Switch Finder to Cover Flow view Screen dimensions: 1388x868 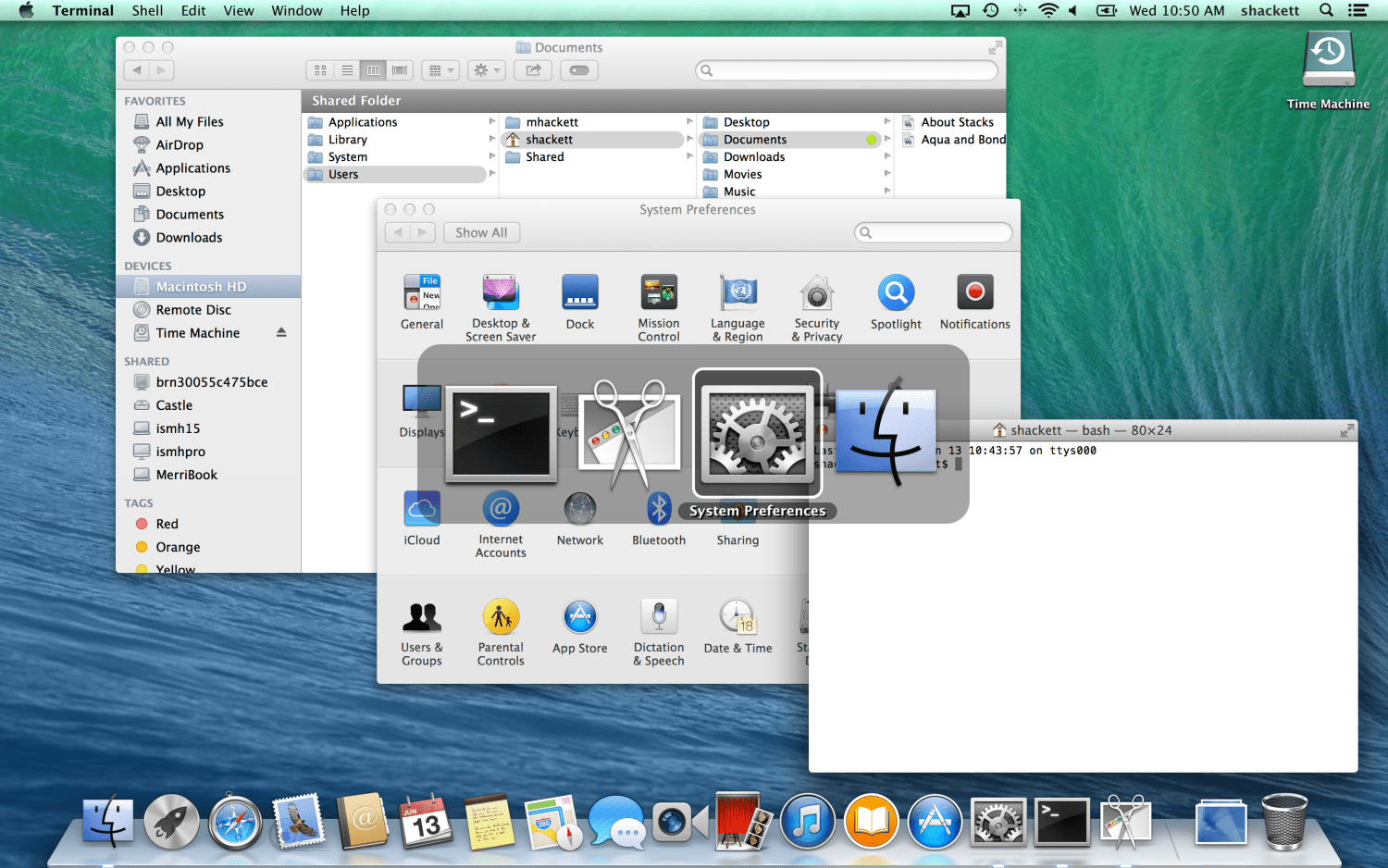pyautogui.click(x=400, y=70)
